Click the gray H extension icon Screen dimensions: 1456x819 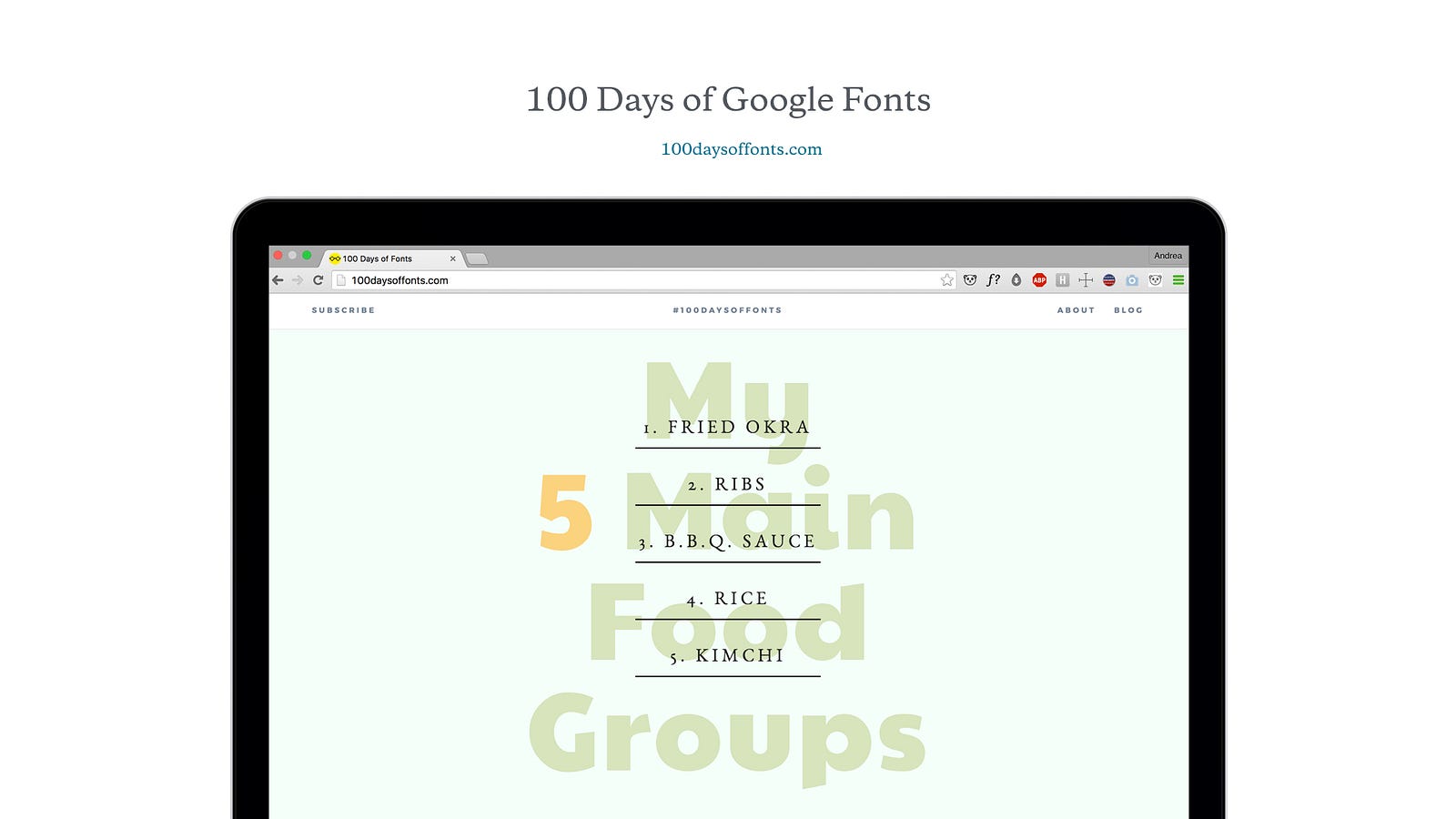click(x=1062, y=280)
